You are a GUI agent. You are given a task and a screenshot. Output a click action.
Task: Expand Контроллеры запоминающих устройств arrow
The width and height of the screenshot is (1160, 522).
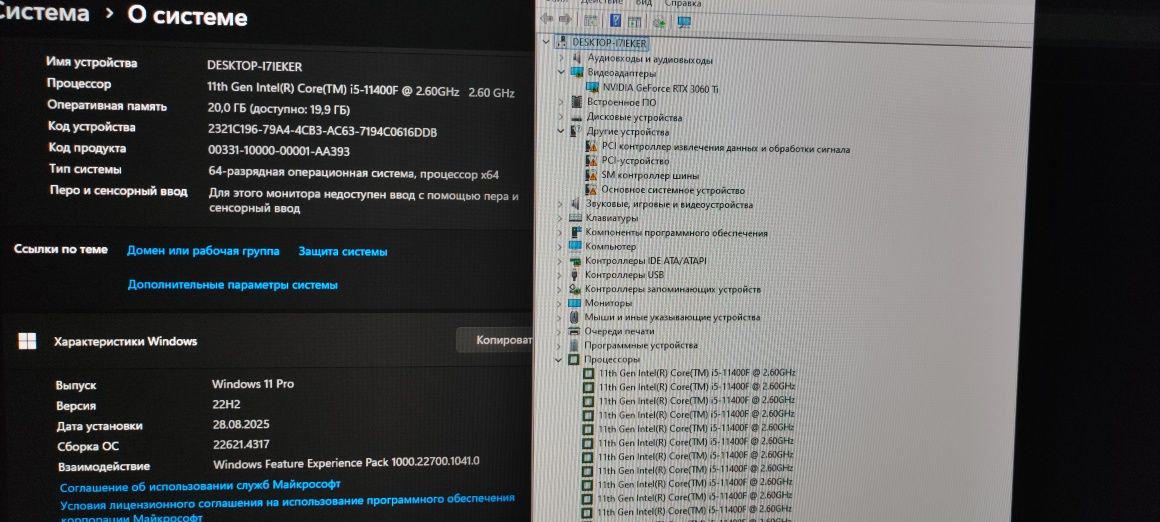(560, 289)
